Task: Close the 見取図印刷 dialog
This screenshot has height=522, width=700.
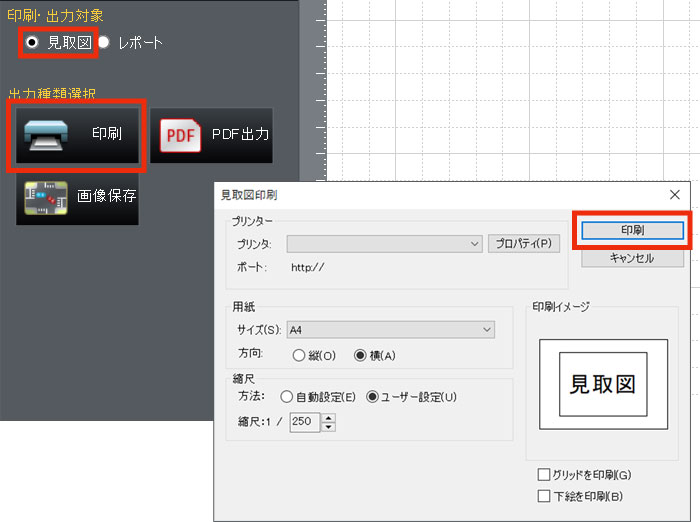Action: pyautogui.click(x=675, y=195)
